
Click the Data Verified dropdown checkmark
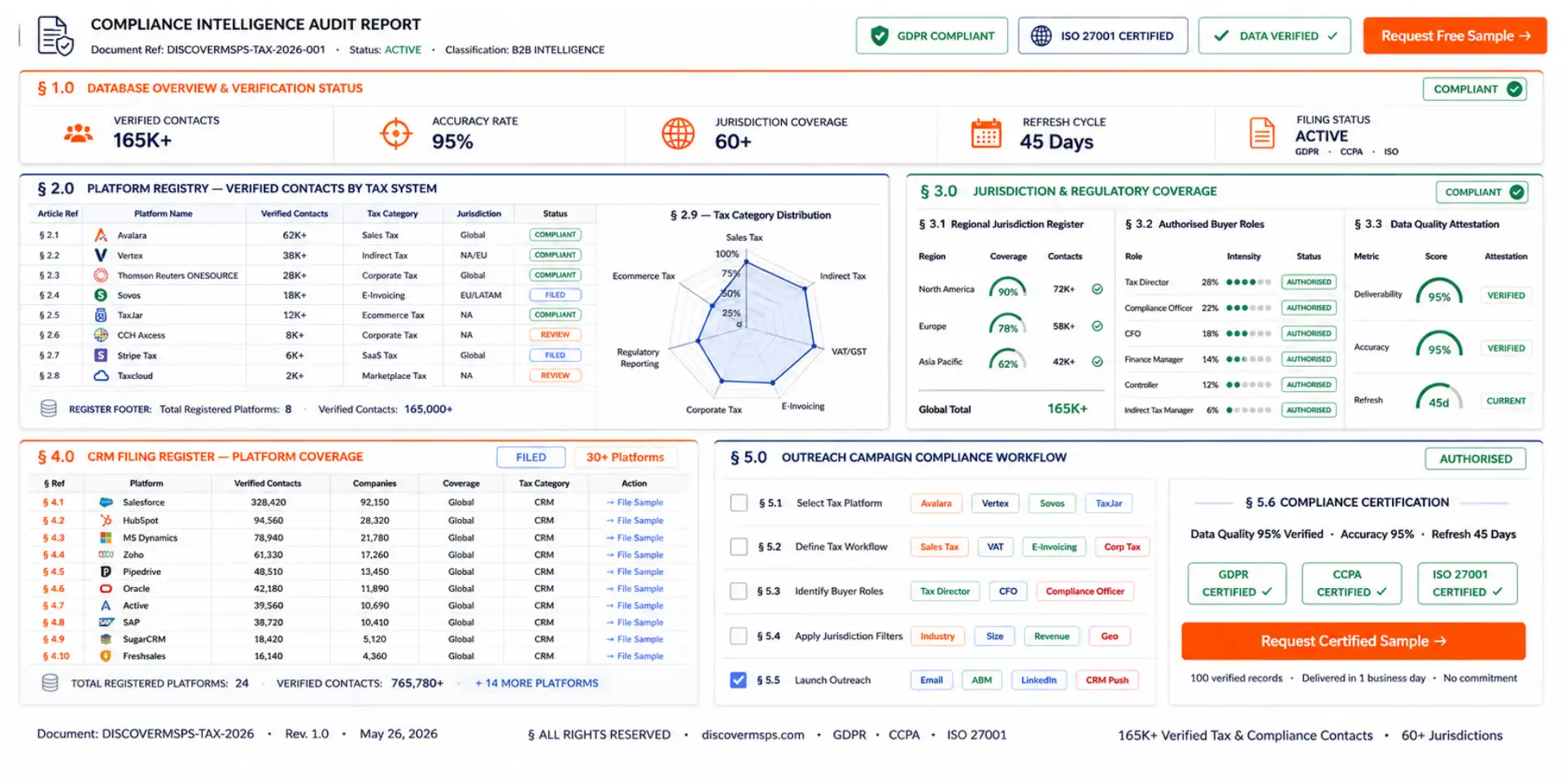pyautogui.click(x=1333, y=36)
